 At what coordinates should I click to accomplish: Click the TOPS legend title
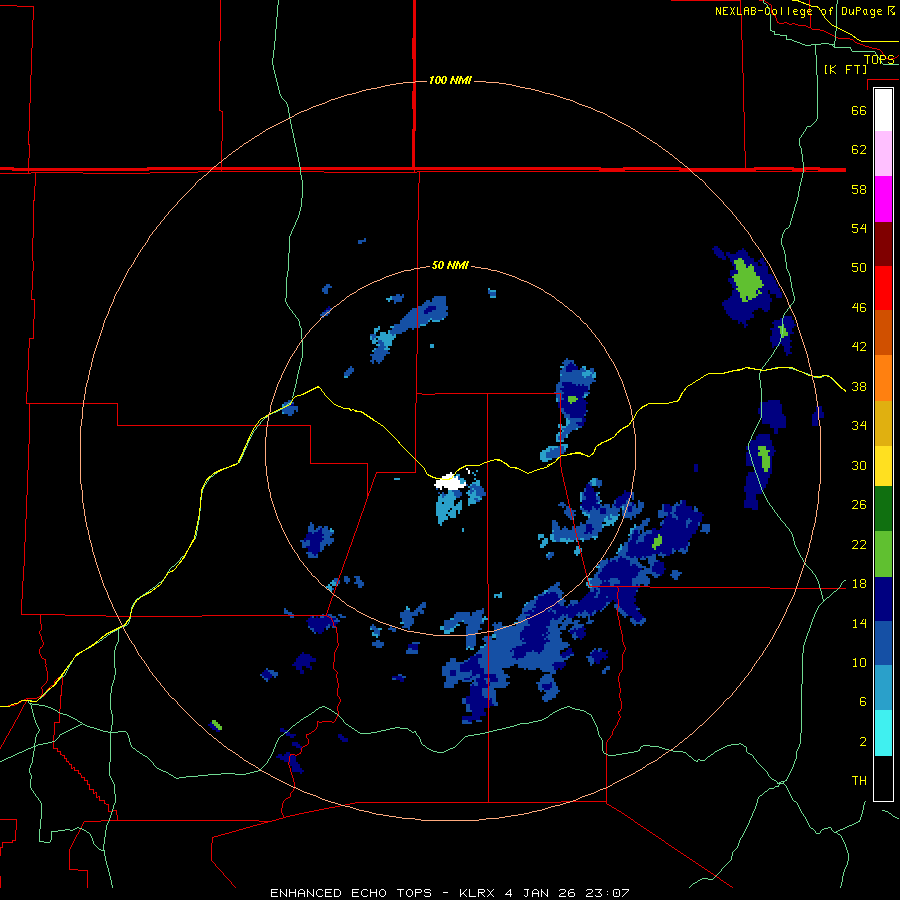point(879,59)
